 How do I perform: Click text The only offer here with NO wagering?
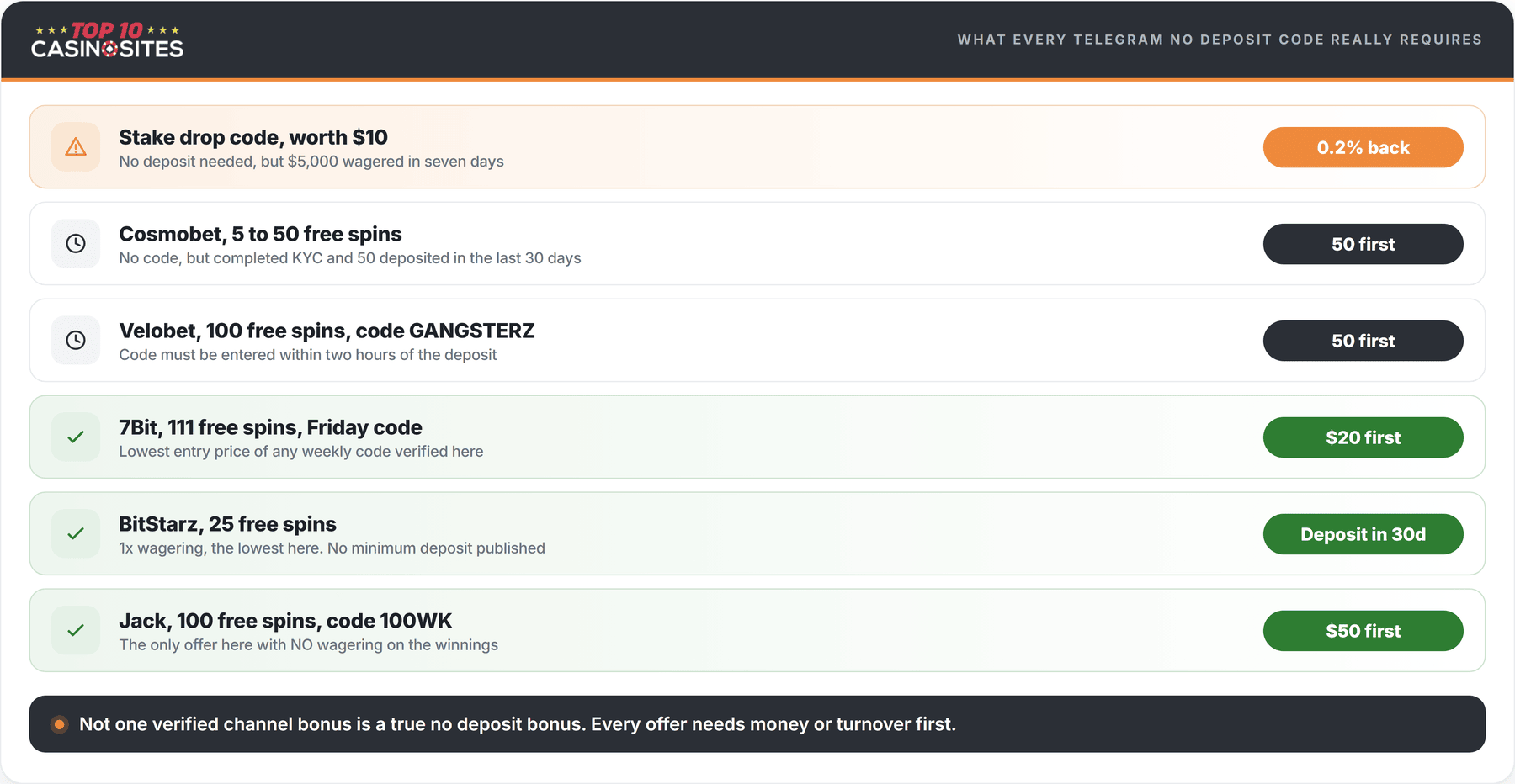click(x=308, y=645)
